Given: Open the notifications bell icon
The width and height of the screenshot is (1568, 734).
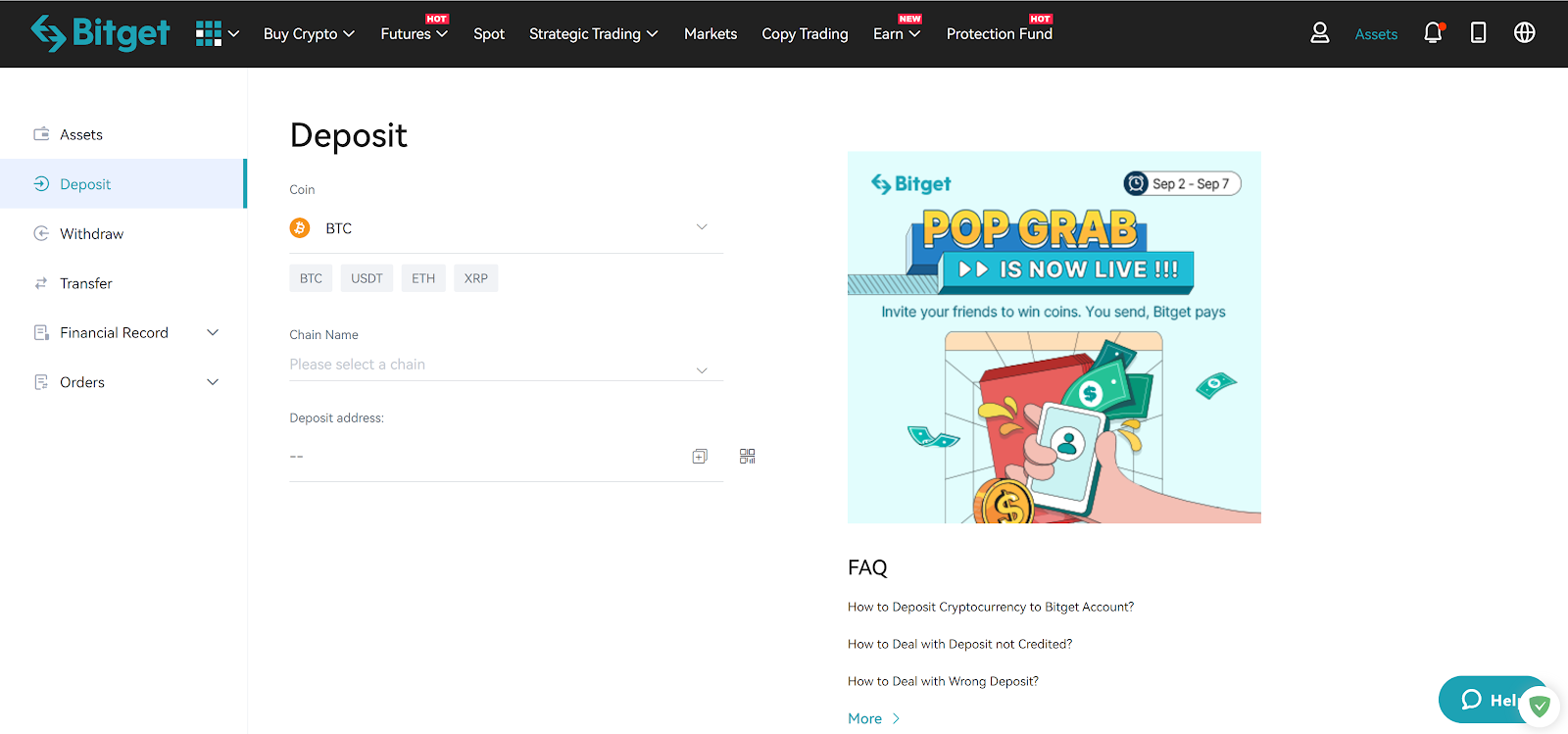Looking at the screenshot, I should pos(1433,33).
